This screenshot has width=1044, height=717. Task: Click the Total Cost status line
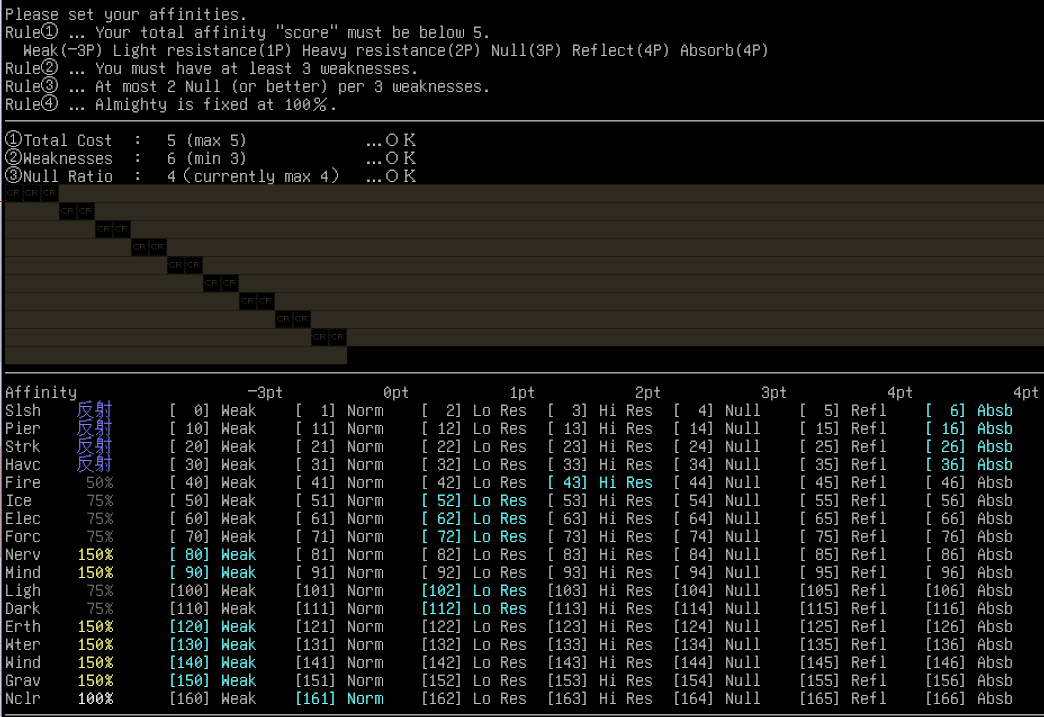tap(210, 140)
